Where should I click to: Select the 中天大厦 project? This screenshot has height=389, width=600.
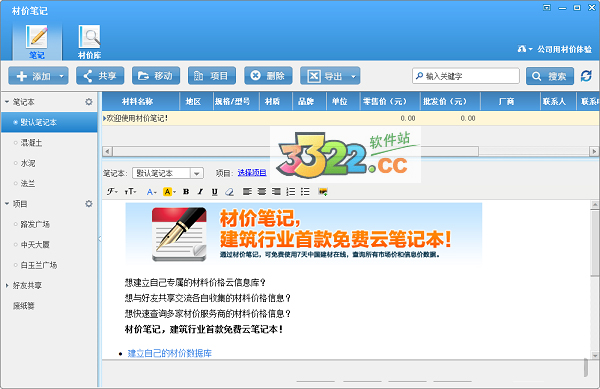pyautogui.click(x=35, y=244)
